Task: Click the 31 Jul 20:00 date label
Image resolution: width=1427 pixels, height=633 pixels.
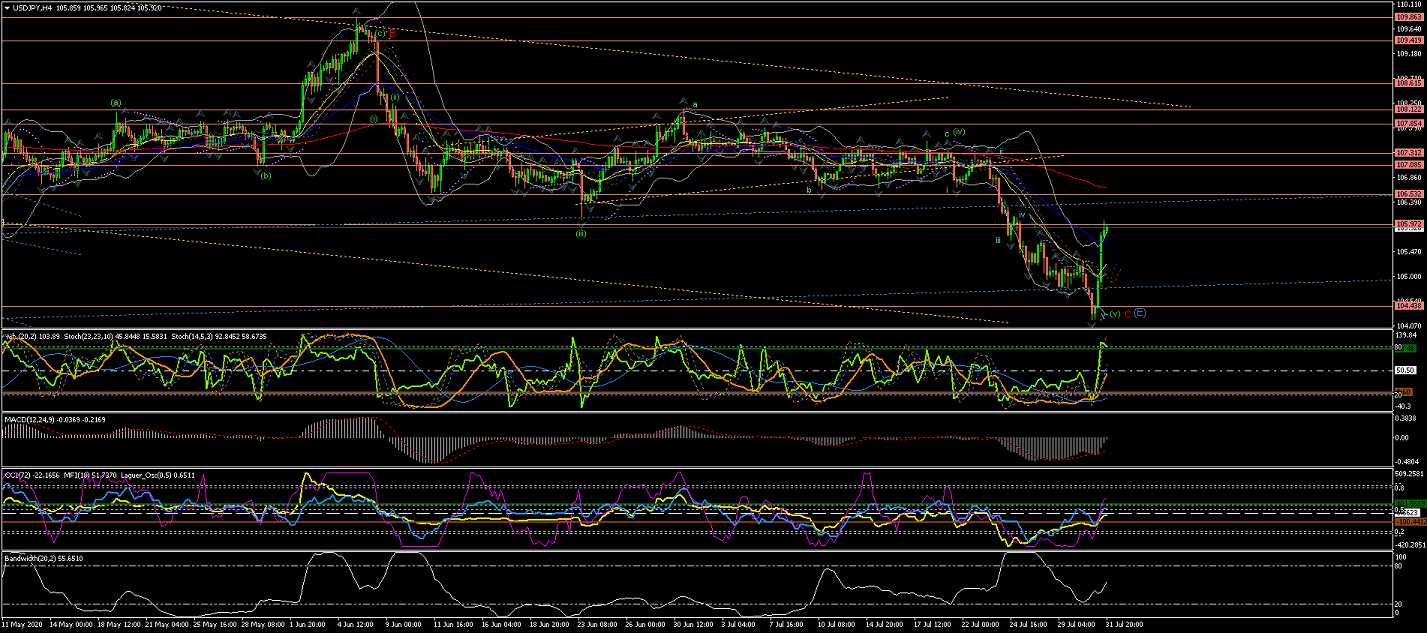Action: 1122,625
